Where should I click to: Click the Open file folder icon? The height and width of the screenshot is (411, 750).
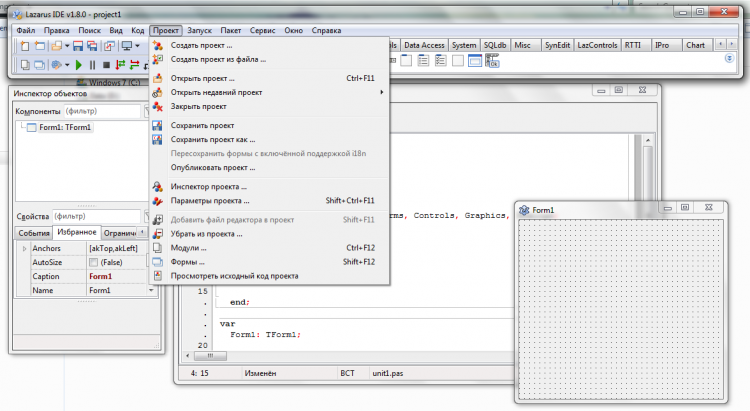56,46
